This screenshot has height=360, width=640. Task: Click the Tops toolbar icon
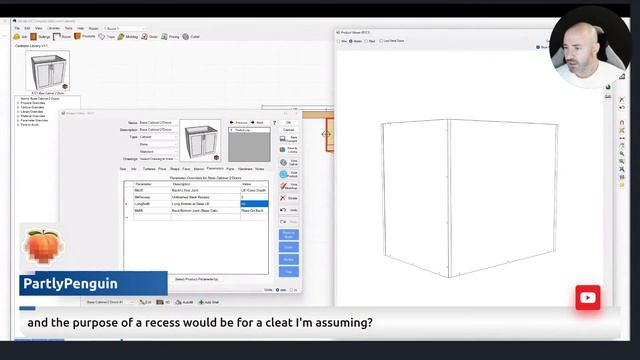pos(102,37)
